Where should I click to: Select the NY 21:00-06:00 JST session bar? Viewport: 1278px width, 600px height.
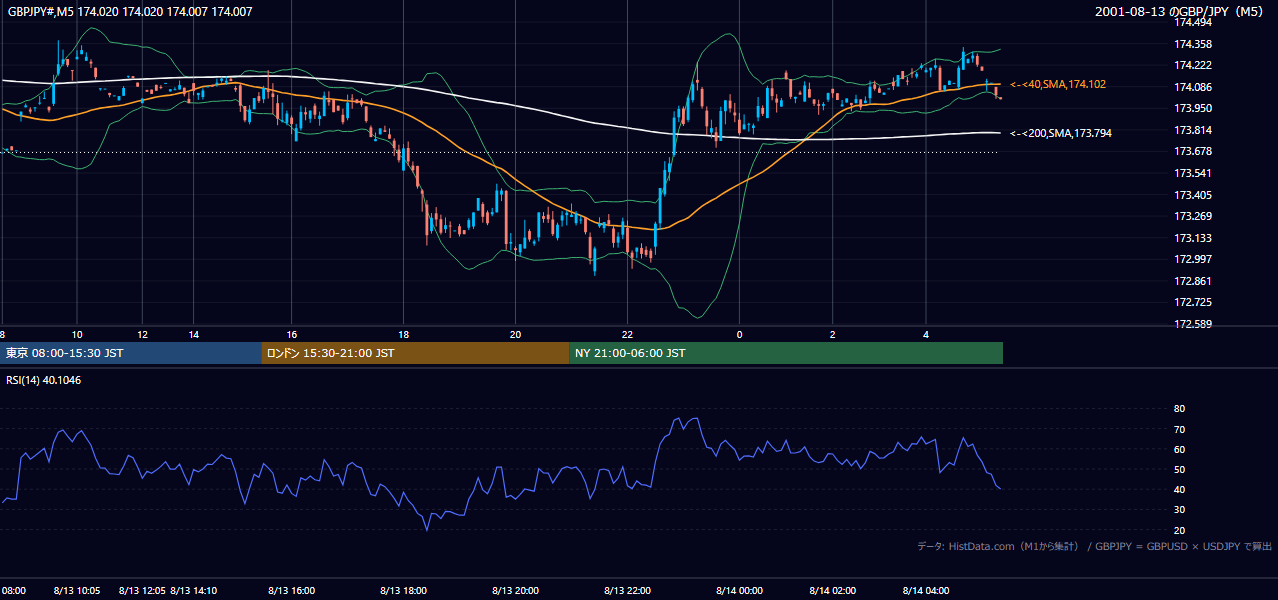point(786,353)
